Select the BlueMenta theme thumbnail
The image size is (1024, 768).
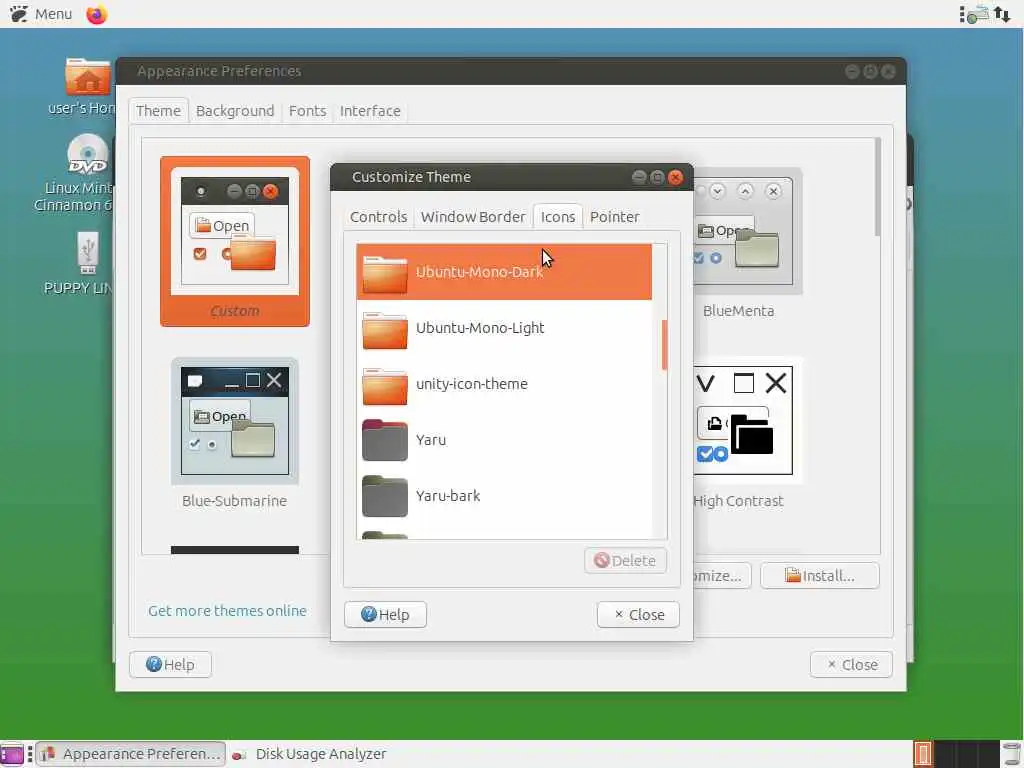pyautogui.click(x=747, y=232)
